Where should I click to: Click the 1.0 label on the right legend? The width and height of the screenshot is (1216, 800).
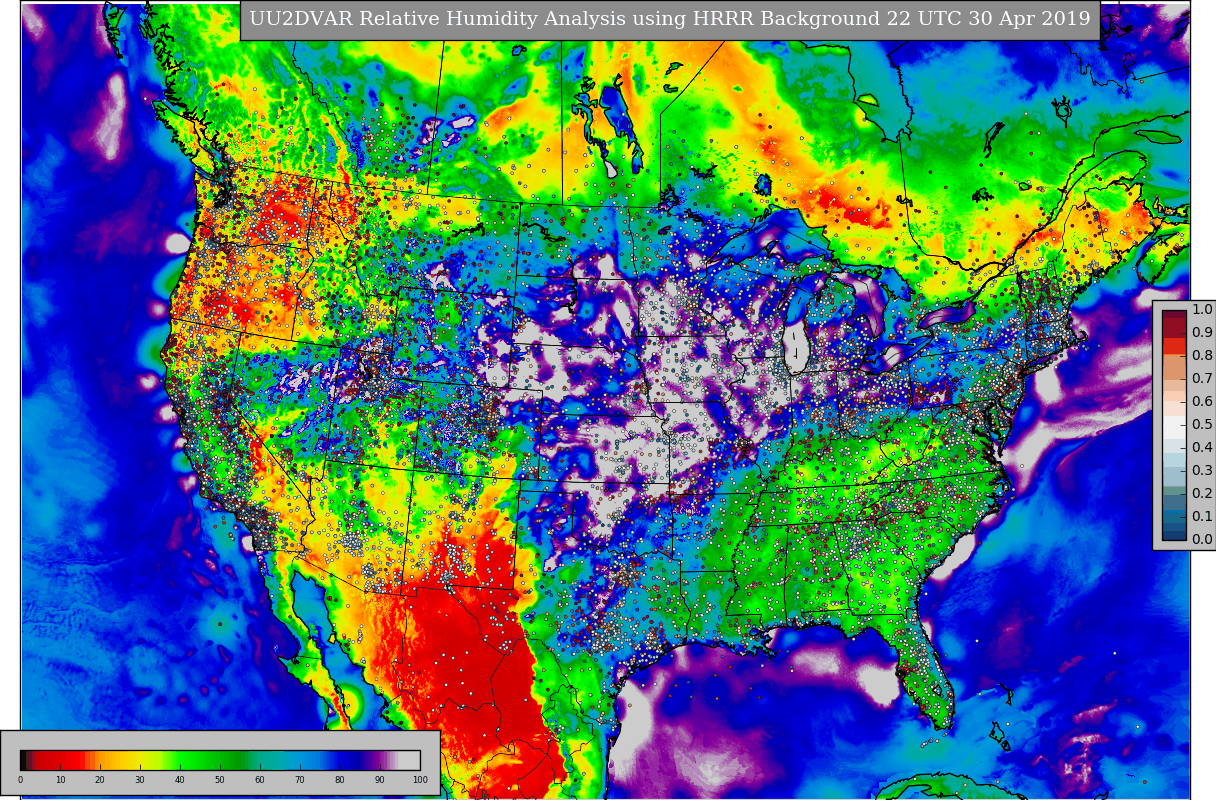[x=1202, y=310]
